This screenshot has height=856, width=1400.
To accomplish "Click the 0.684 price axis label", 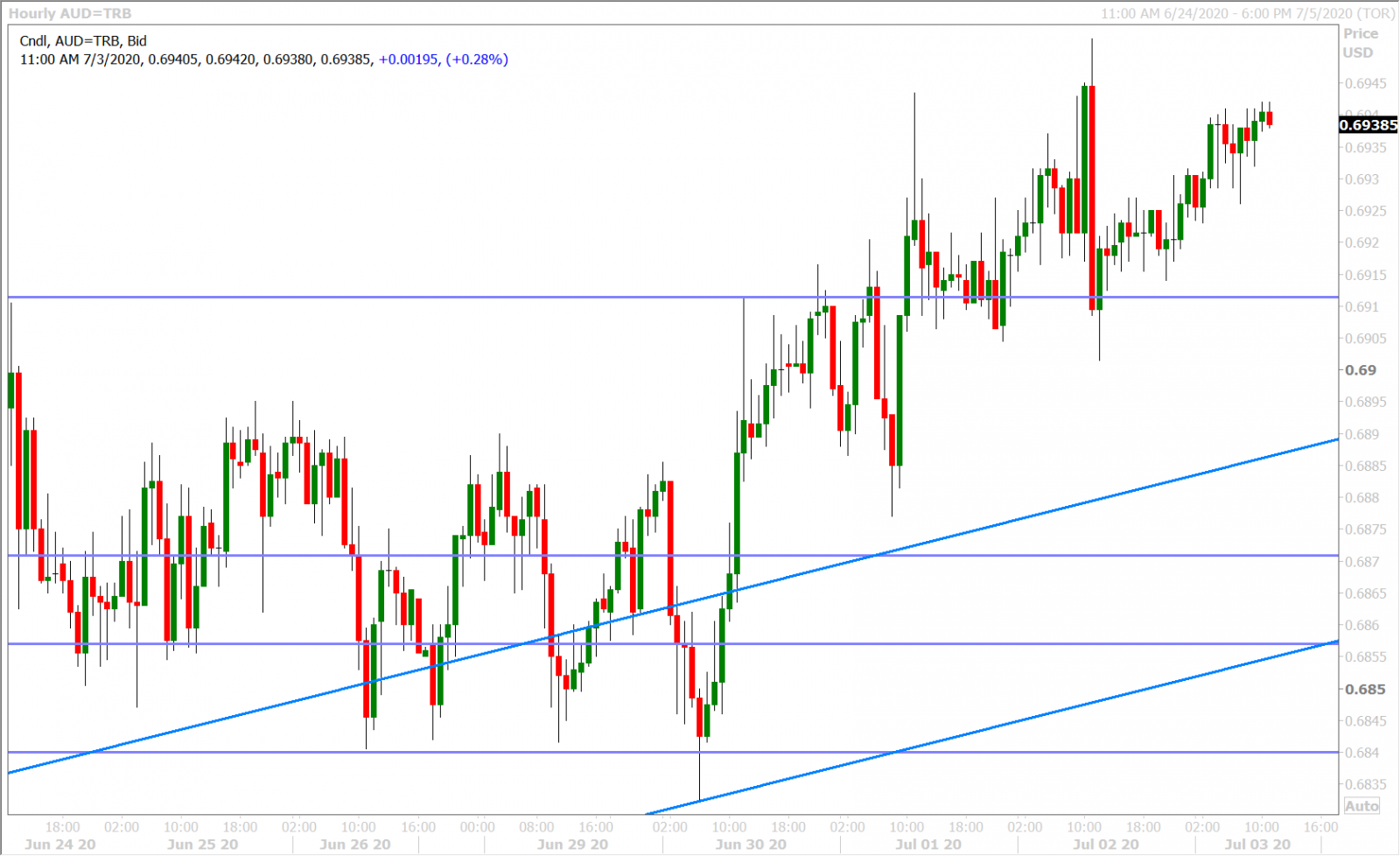I will point(1362,753).
